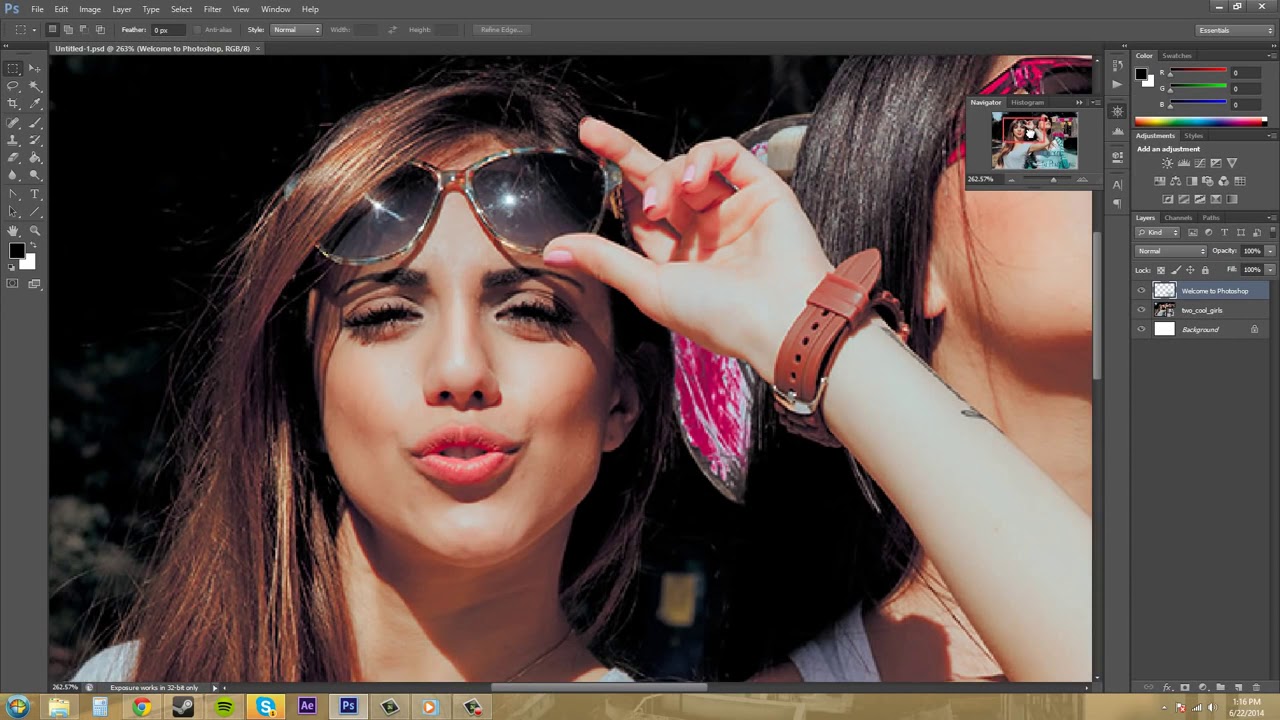
Task: Select the Brush tool
Action: point(34,123)
